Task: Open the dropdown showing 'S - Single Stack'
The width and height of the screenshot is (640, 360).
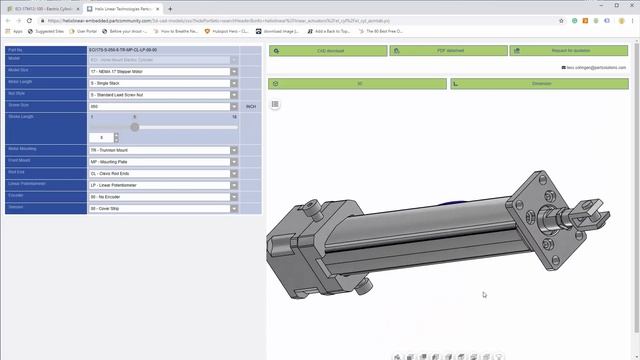Action: (x=163, y=83)
